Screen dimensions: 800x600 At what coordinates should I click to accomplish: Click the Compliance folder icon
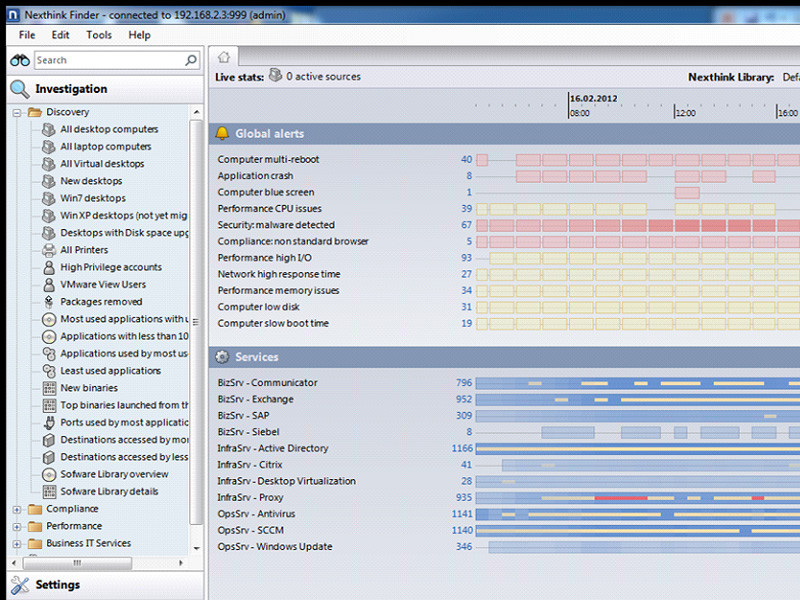(x=35, y=509)
